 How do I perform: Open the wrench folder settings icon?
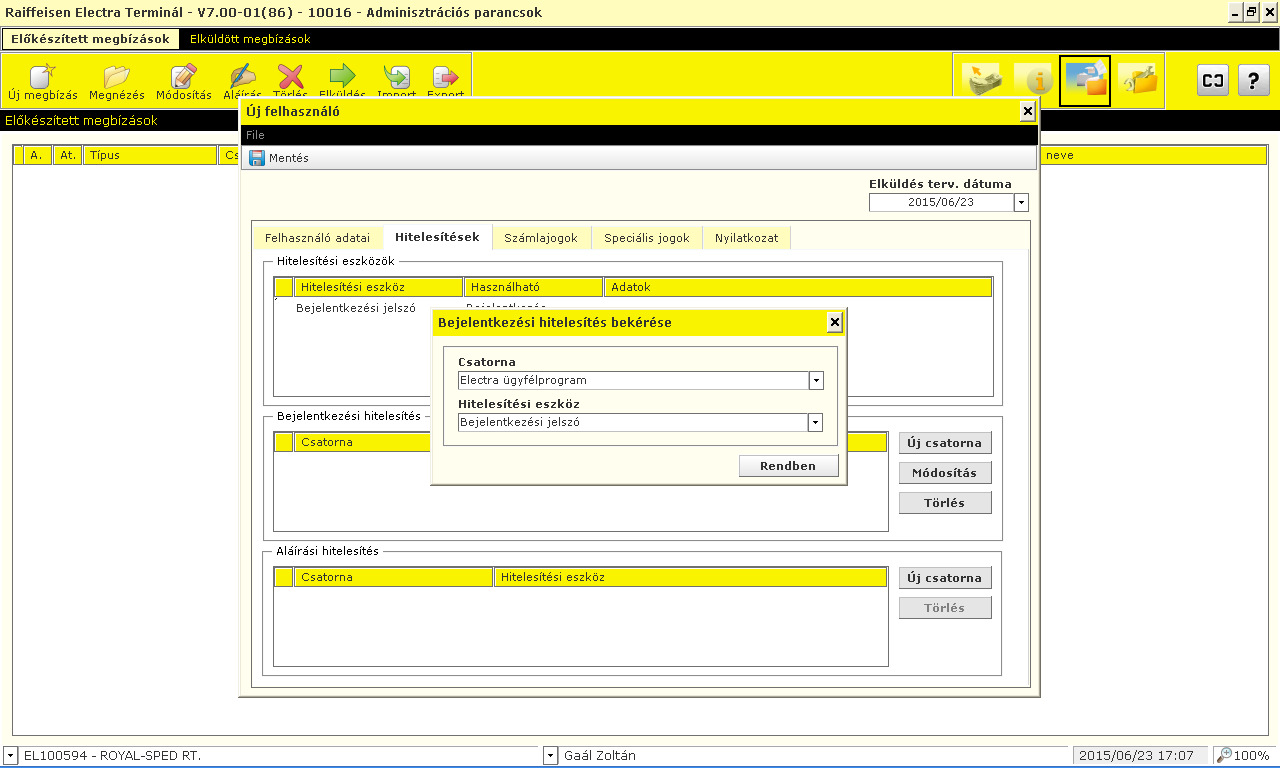click(1137, 80)
